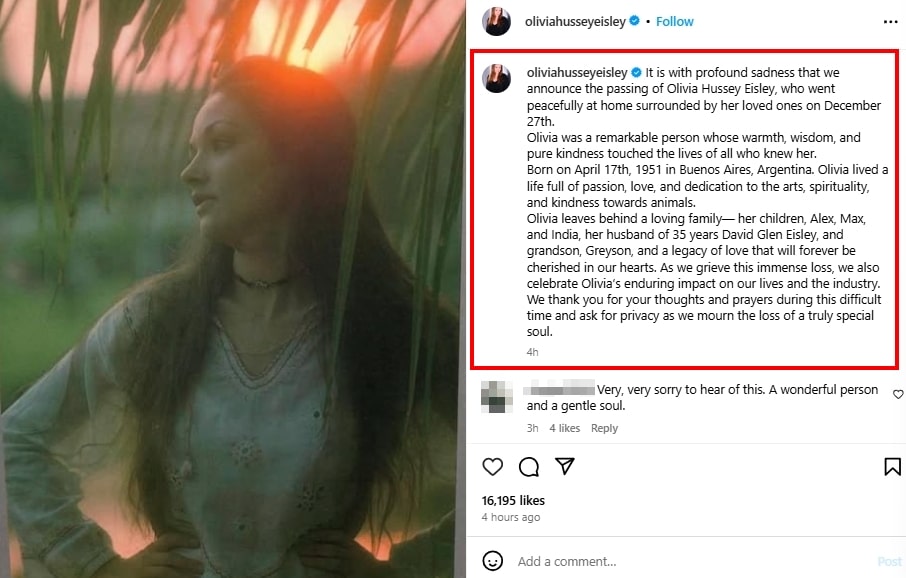Screen dimensions: 906x578
Task: Show who liked via '16,195 likes'
Action: (x=512, y=500)
